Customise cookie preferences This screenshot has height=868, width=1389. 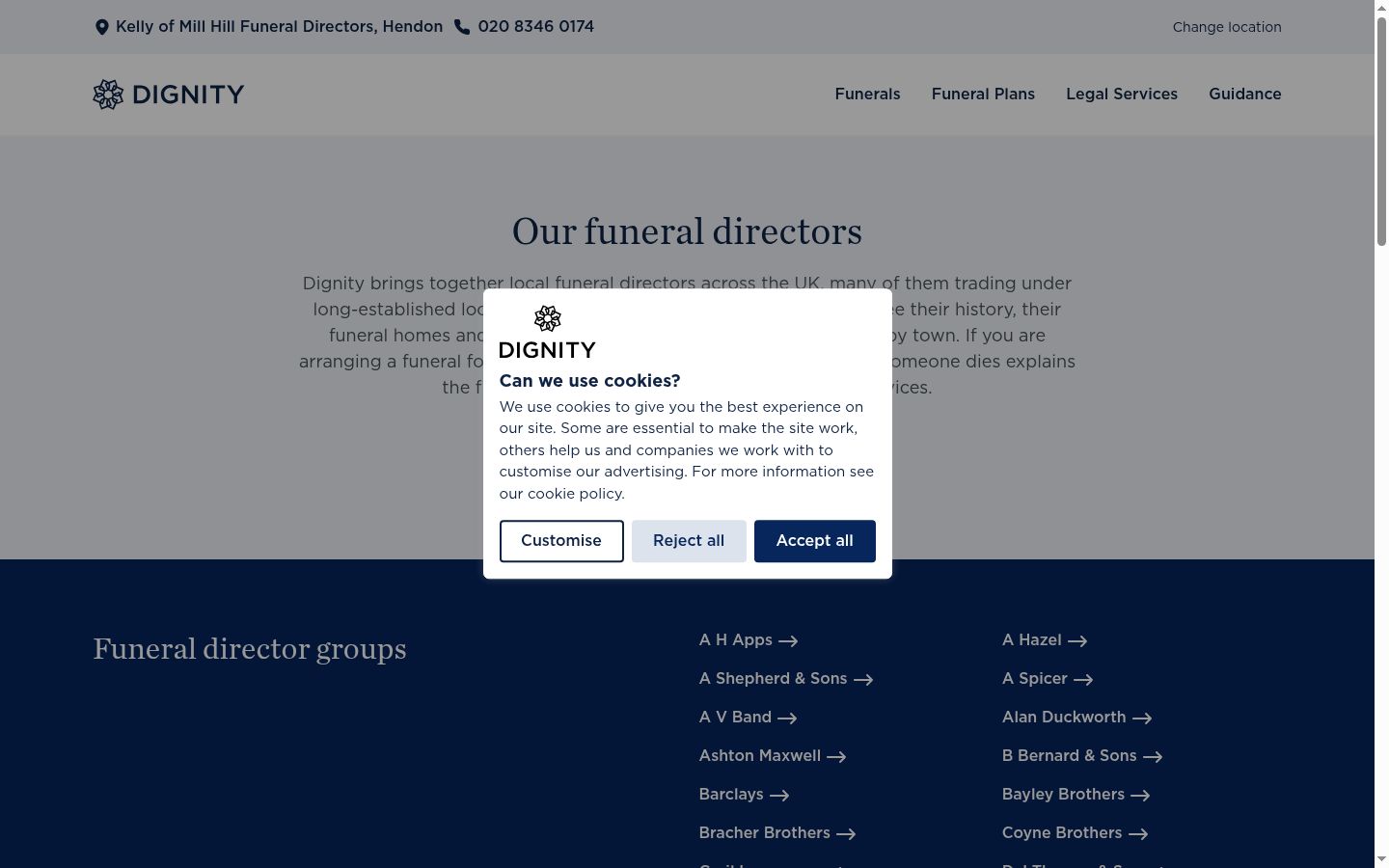[561, 541]
